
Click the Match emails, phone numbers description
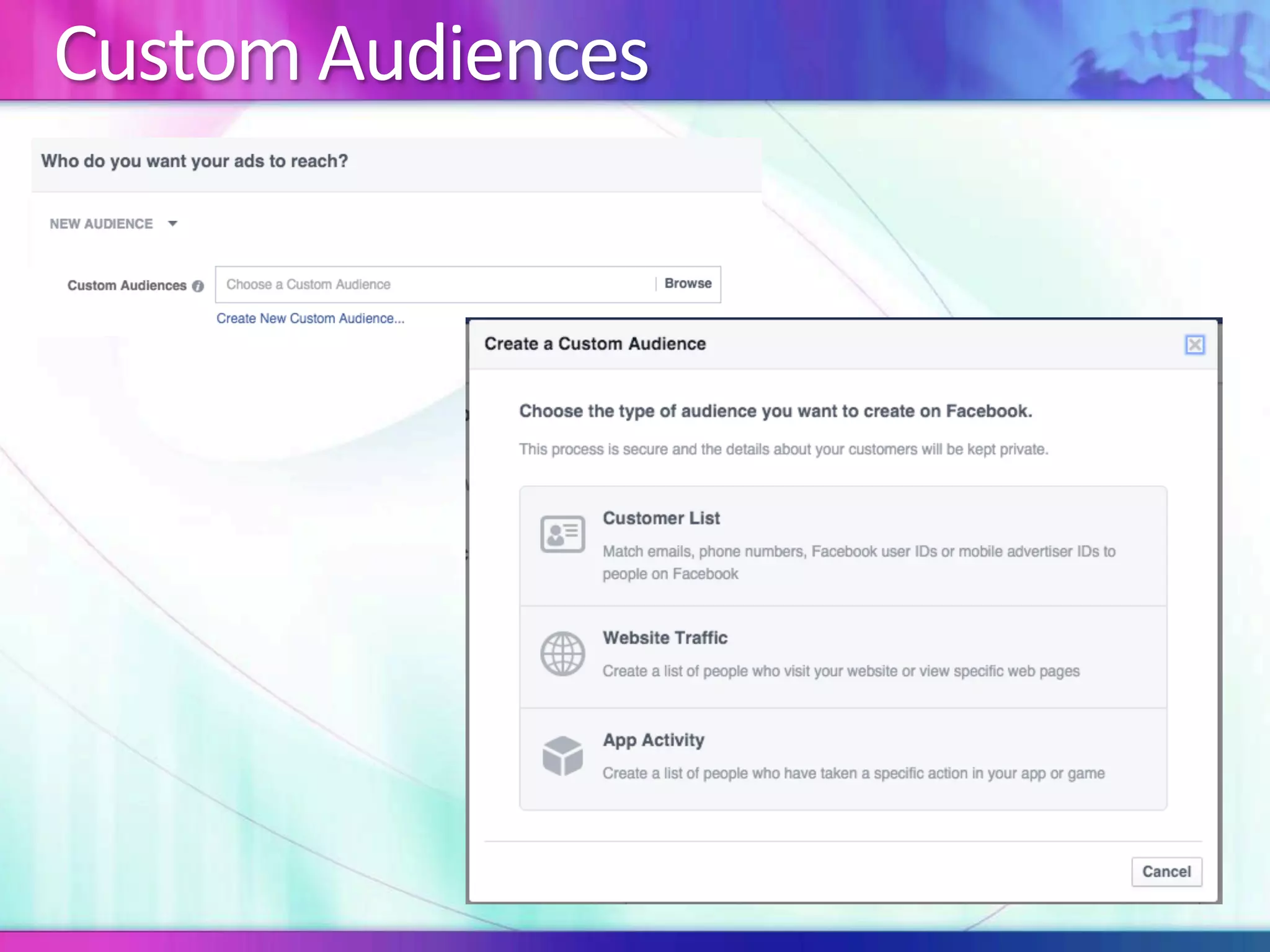click(859, 563)
